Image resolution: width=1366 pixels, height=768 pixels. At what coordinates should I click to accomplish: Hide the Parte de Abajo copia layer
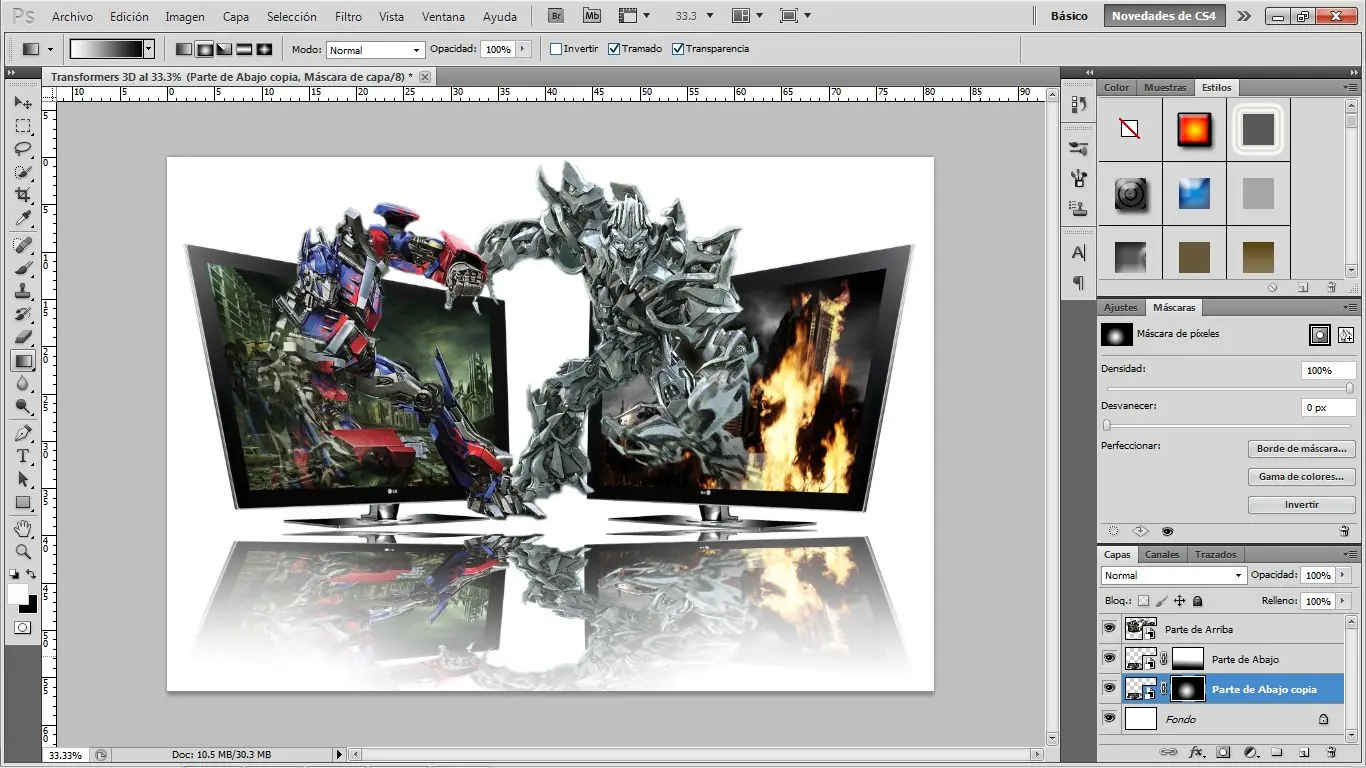[x=1109, y=688]
